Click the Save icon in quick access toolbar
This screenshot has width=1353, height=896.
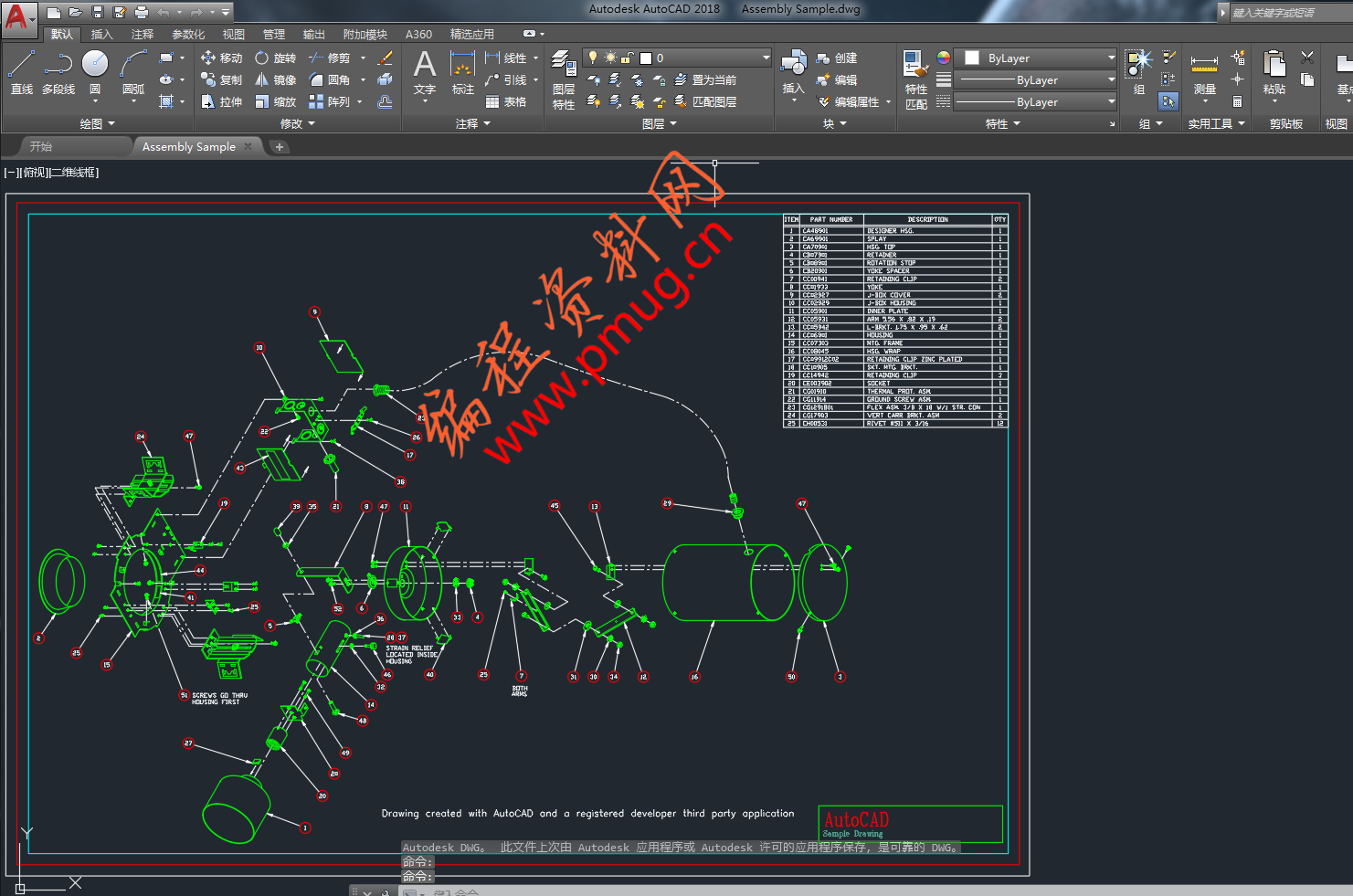(97, 12)
